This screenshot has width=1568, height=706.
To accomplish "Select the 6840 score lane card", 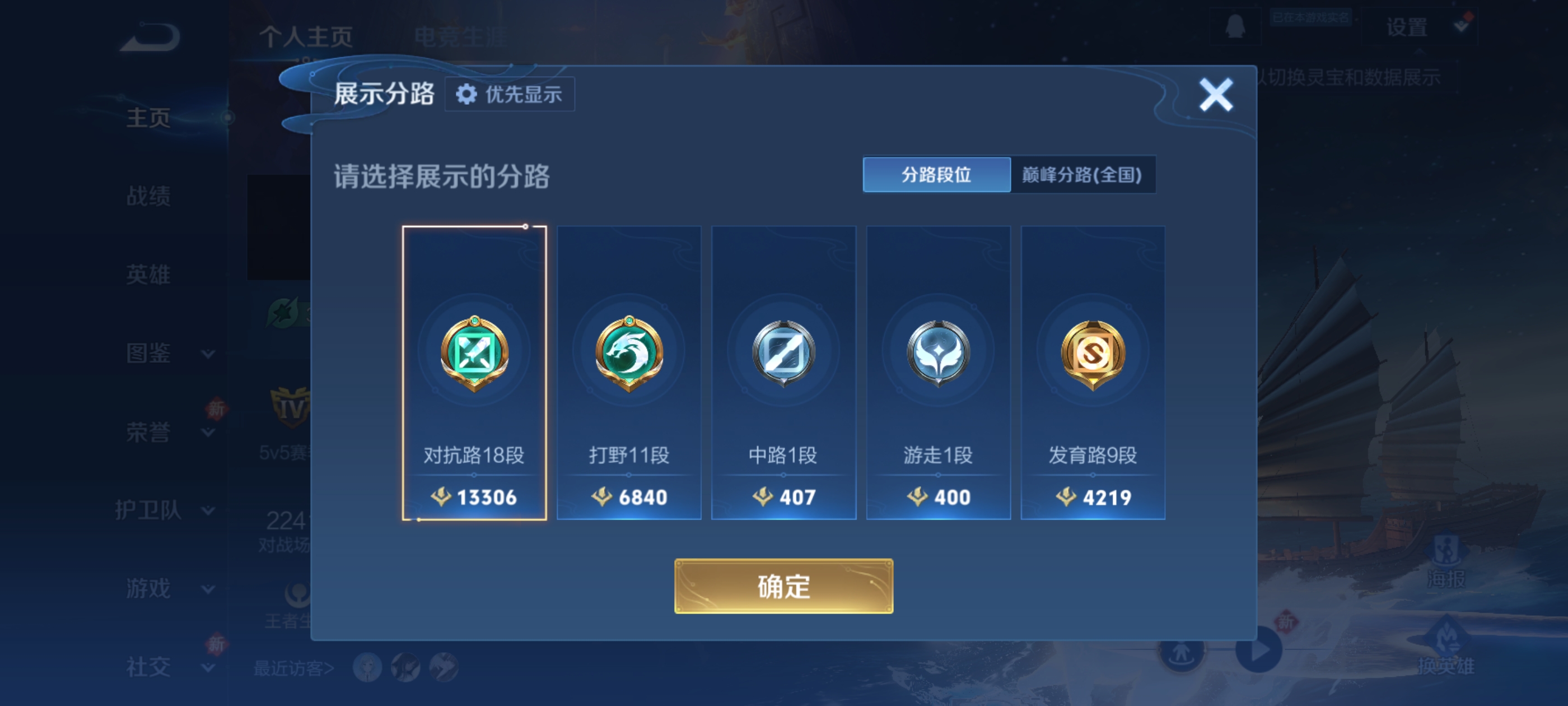I will coord(629,373).
